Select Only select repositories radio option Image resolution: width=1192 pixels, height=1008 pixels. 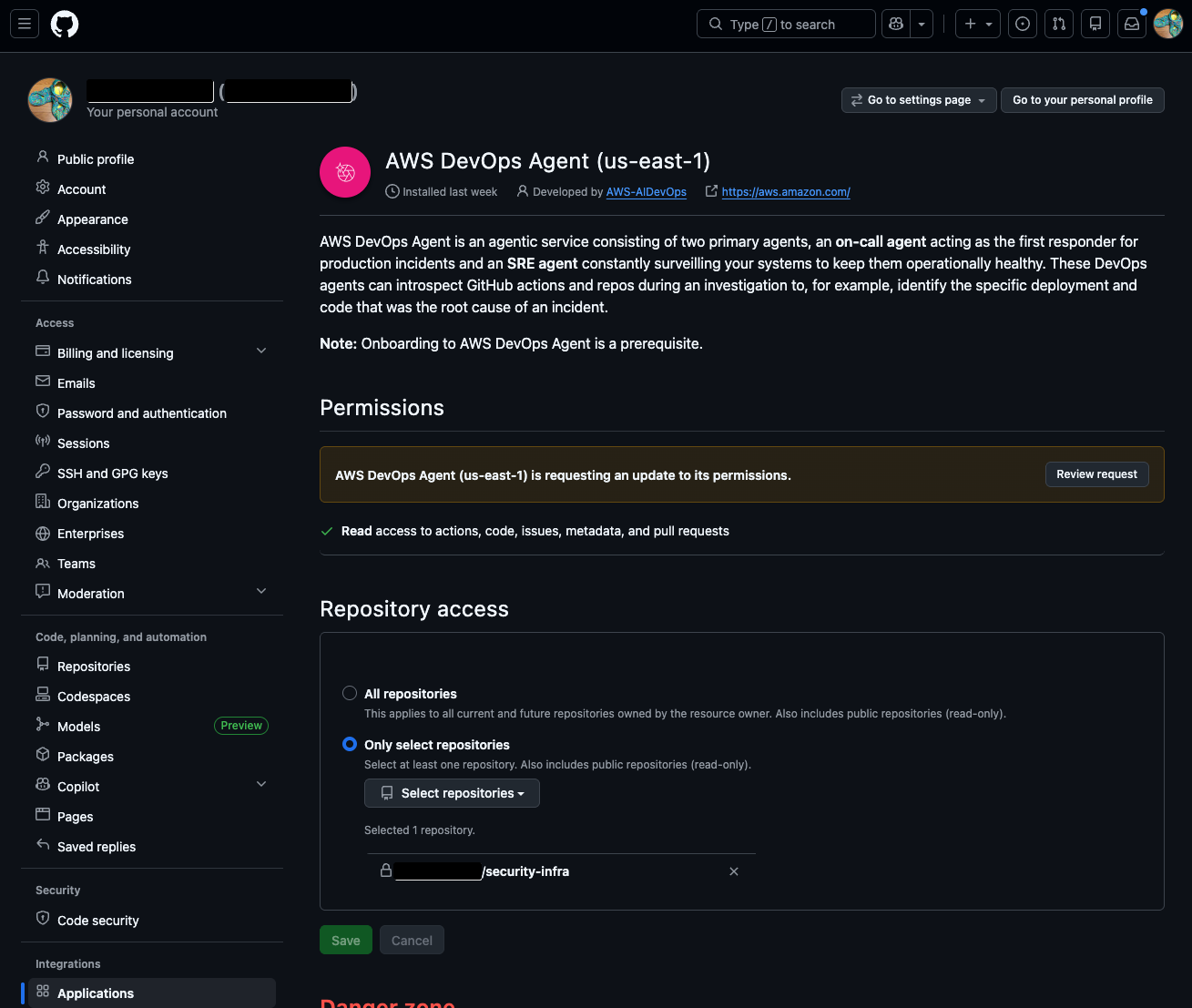(x=350, y=745)
